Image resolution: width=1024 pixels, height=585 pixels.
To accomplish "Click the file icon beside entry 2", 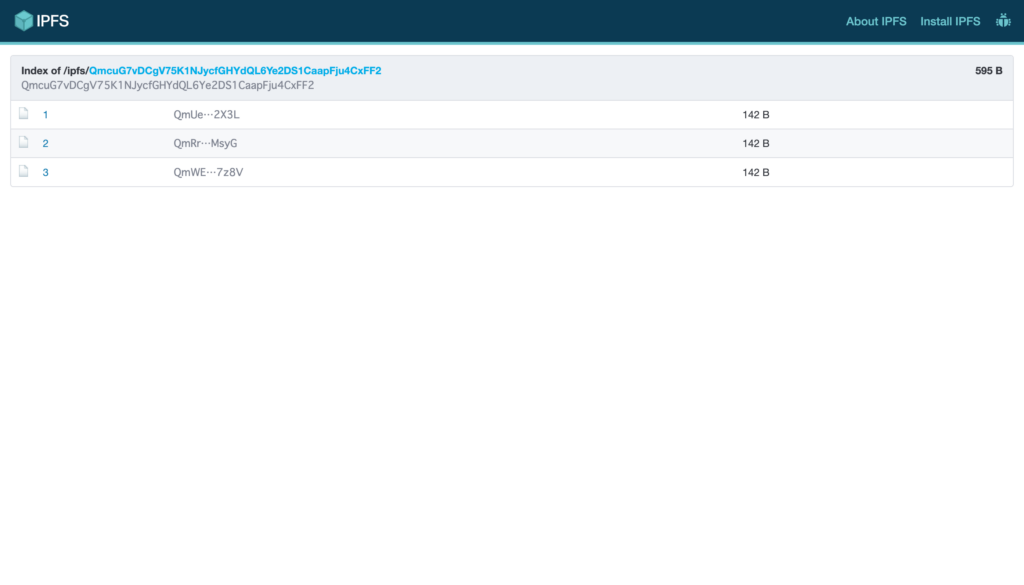I will pyautogui.click(x=24, y=142).
